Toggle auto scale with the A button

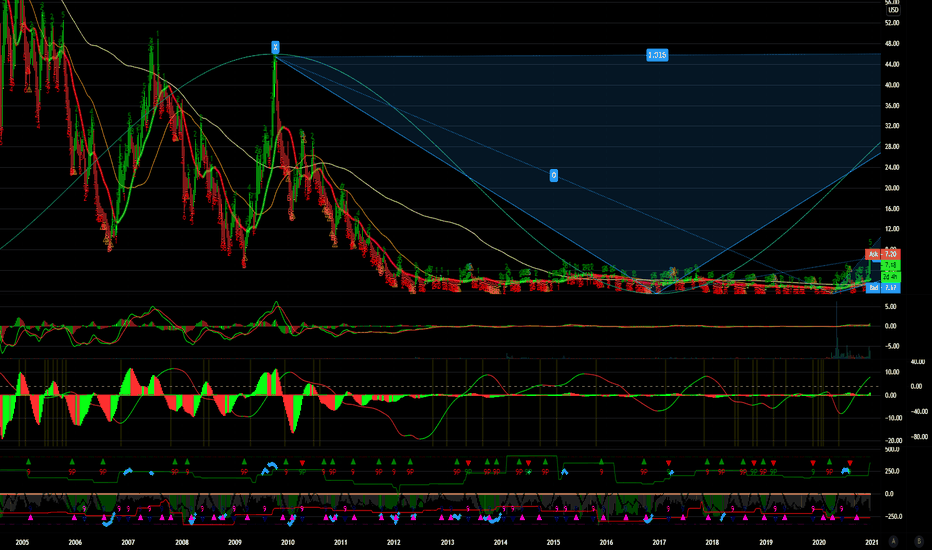click(893, 541)
